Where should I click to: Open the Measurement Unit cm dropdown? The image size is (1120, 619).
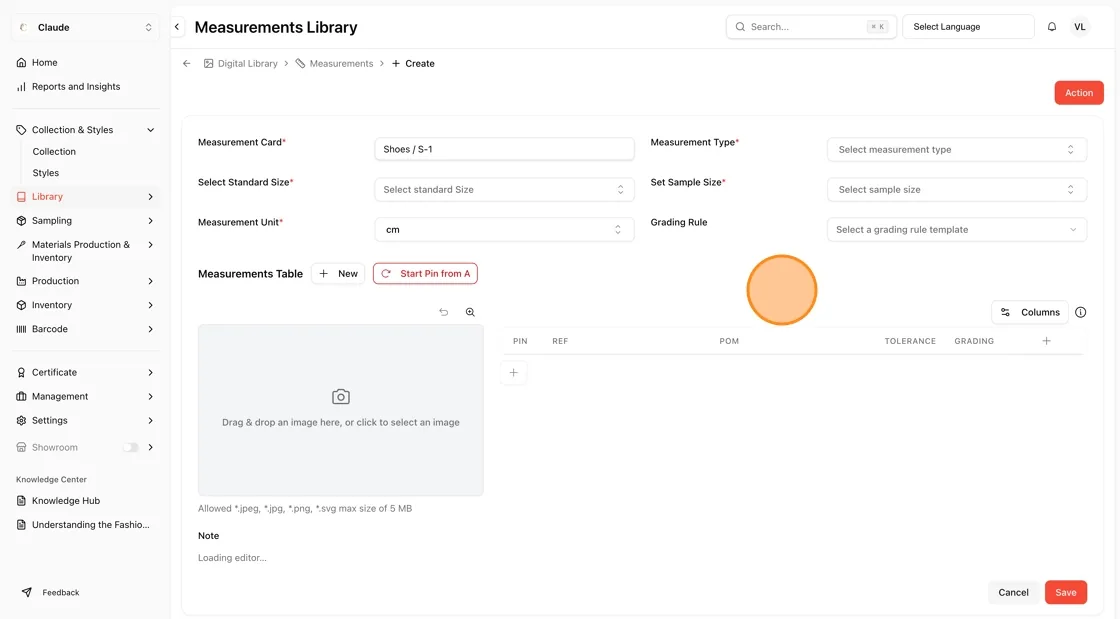coord(504,230)
